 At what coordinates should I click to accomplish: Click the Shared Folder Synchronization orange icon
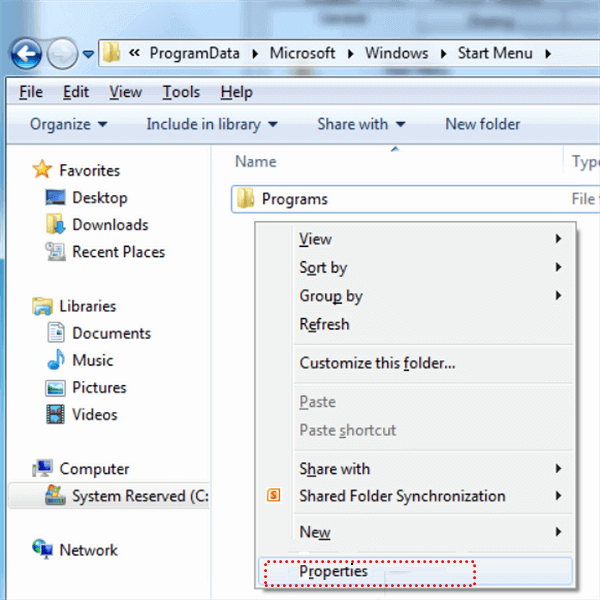pos(274,495)
